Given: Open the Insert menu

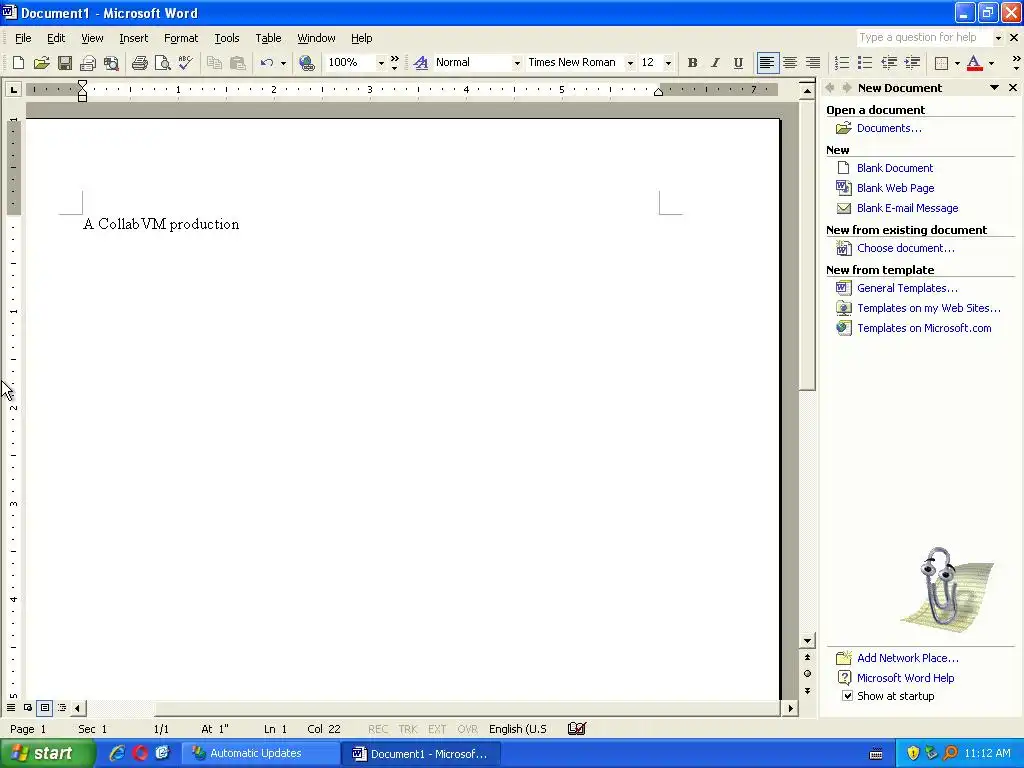Looking at the screenshot, I should 133,38.
